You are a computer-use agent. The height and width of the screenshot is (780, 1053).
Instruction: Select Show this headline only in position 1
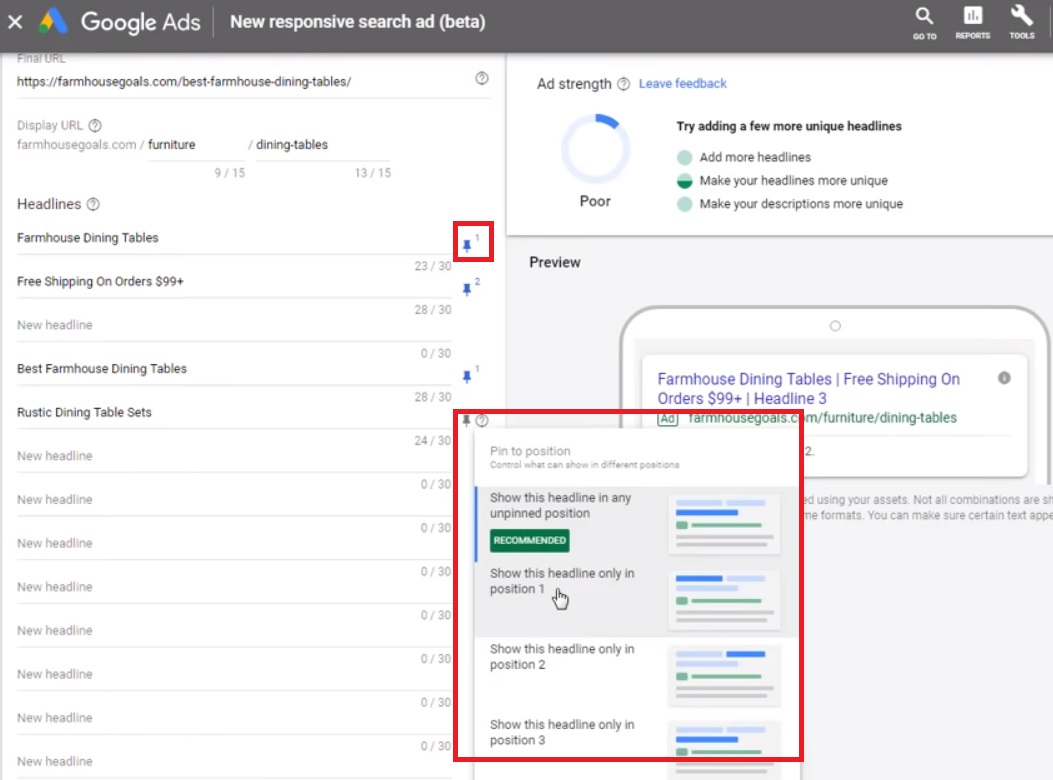pos(636,600)
